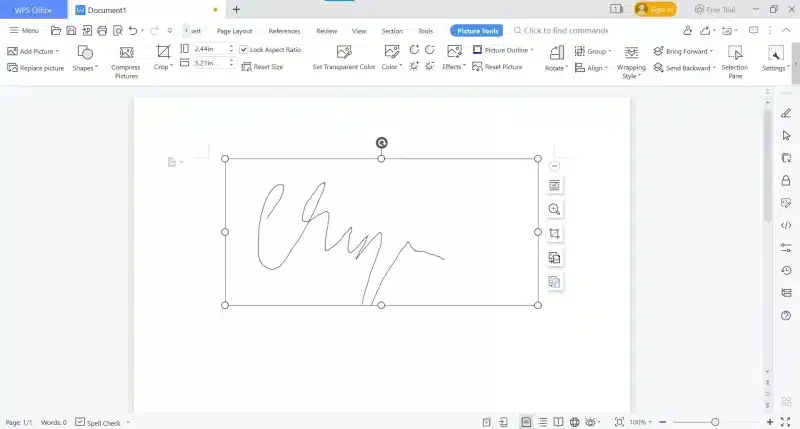Open the Align dropdown
This screenshot has width=800, height=429.
591,68
